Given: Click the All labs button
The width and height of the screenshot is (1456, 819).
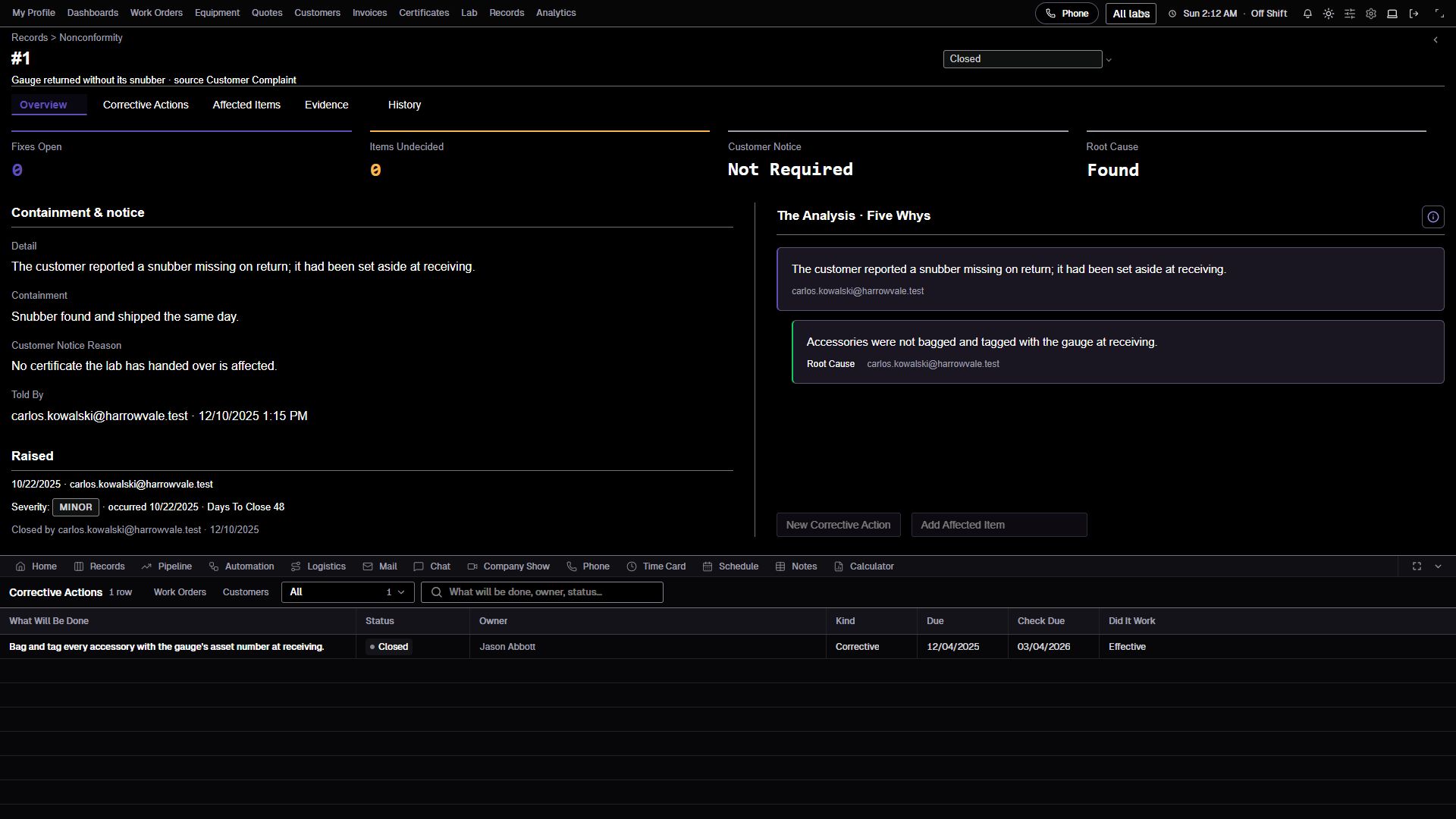Looking at the screenshot, I should coord(1131,14).
